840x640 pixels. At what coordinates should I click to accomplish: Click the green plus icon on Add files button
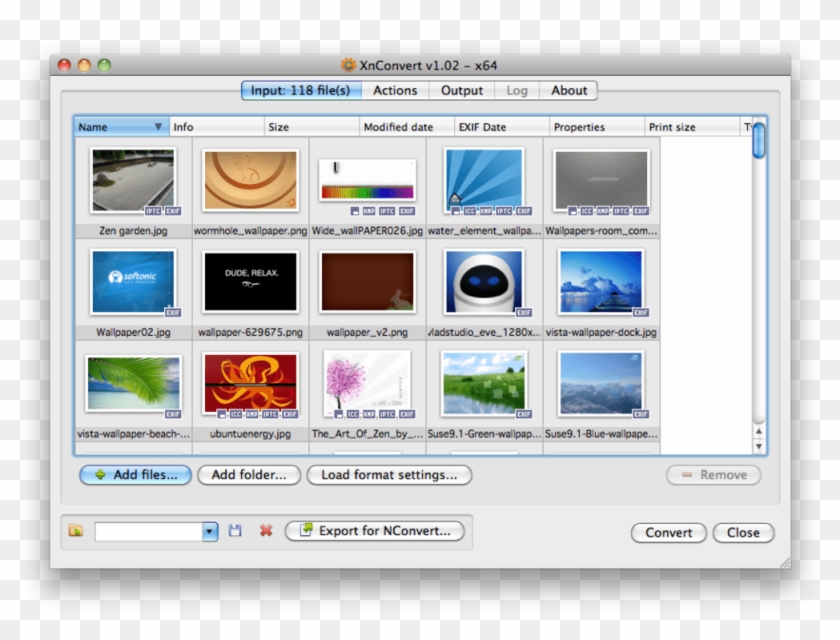(101, 475)
